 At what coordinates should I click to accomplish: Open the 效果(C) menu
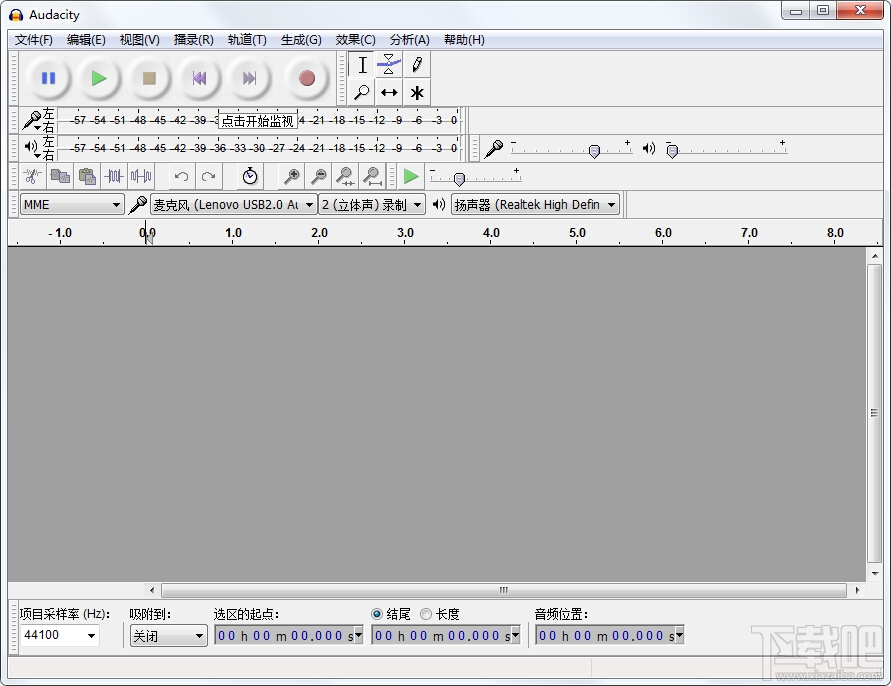tap(356, 40)
